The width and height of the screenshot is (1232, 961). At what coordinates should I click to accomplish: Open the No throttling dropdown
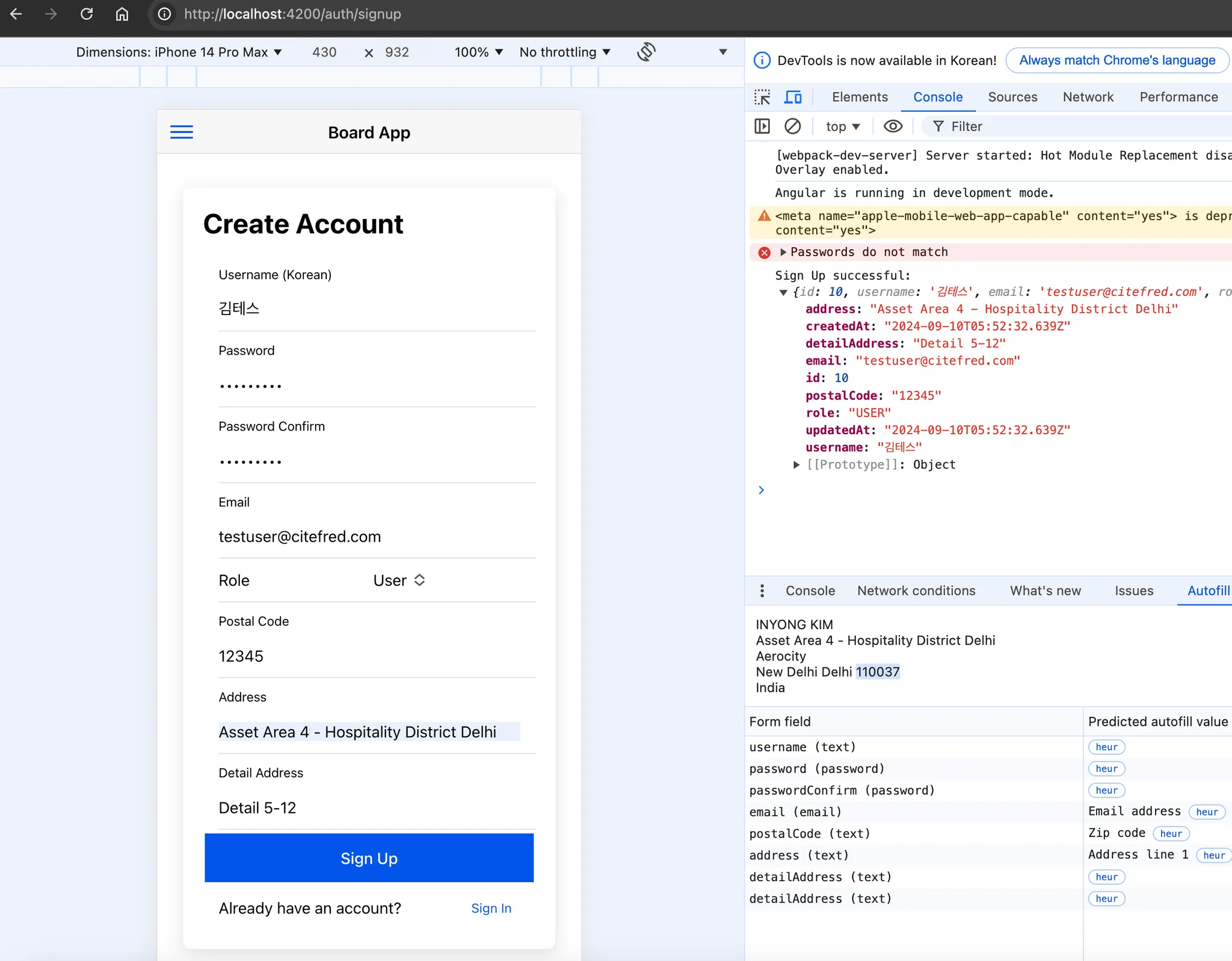(x=564, y=52)
